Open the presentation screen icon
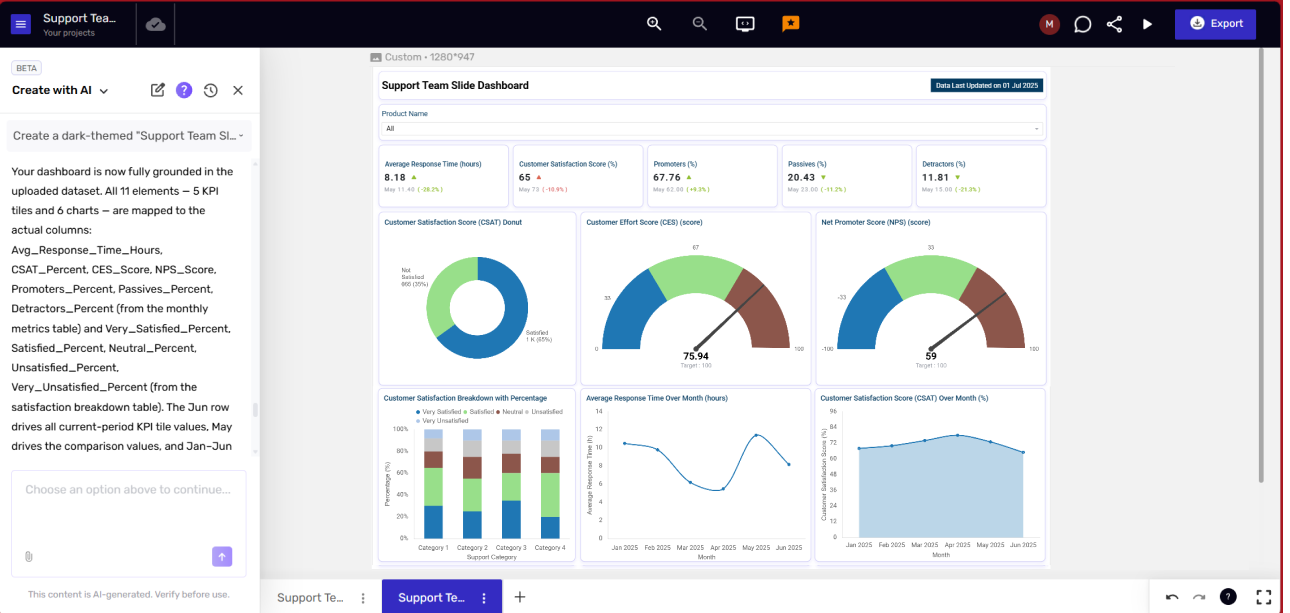1290x613 pixels. tap(745, 24)
